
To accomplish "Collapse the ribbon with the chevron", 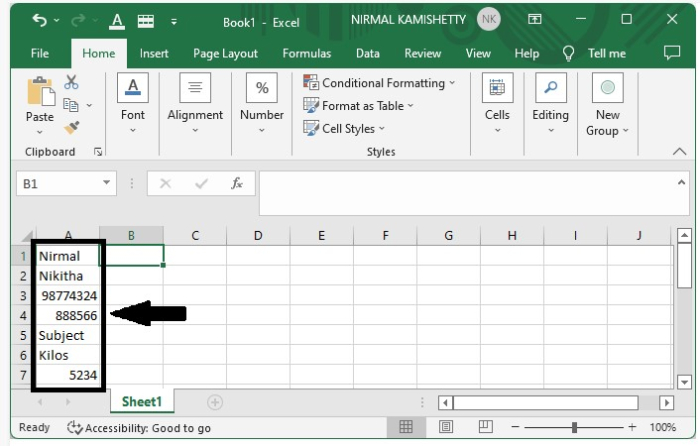I will click(x=679, y=152).
